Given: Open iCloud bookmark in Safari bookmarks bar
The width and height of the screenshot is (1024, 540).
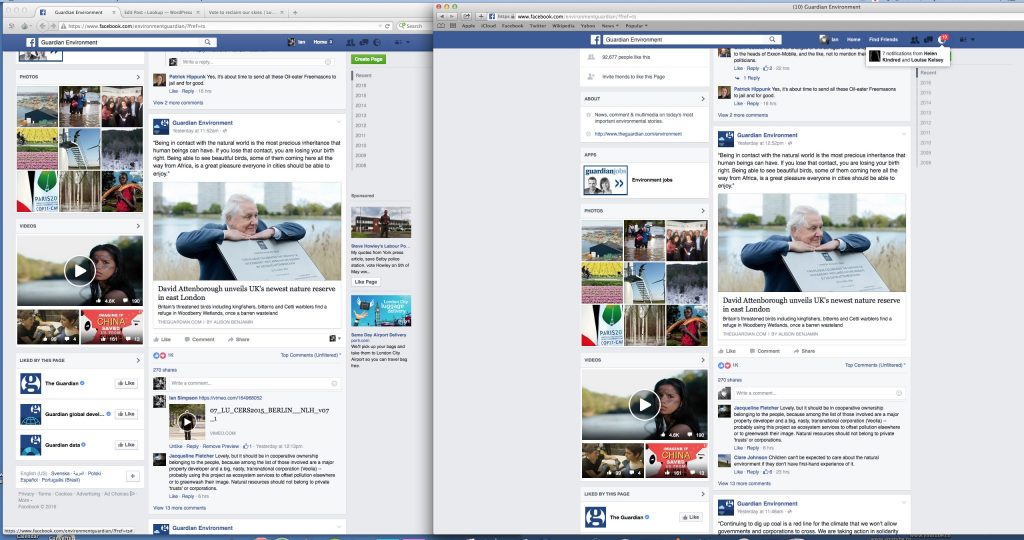Looking at the screenshot, I should (x=488, y=26).
